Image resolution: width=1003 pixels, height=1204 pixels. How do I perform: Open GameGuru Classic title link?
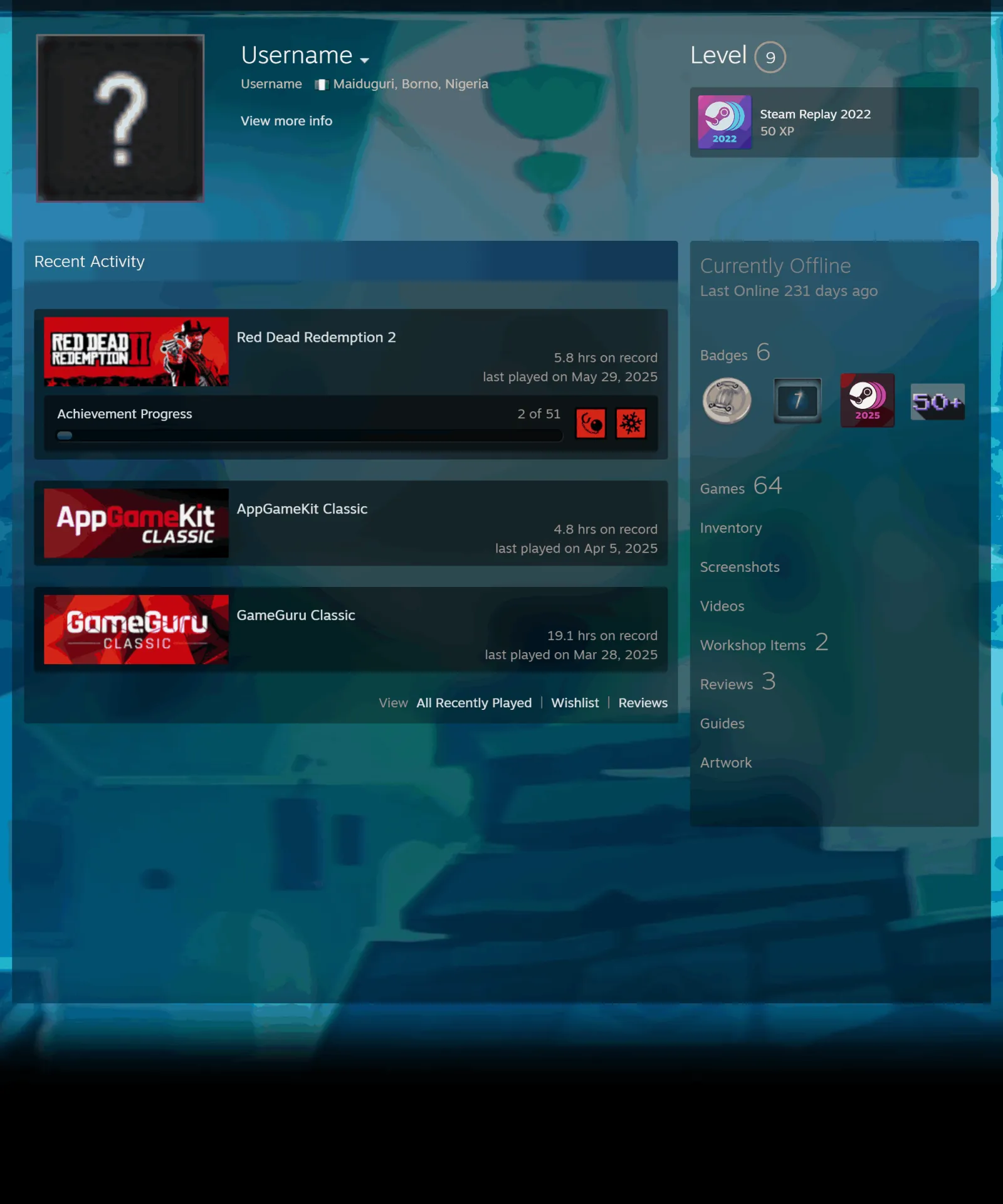pos(296,616)
